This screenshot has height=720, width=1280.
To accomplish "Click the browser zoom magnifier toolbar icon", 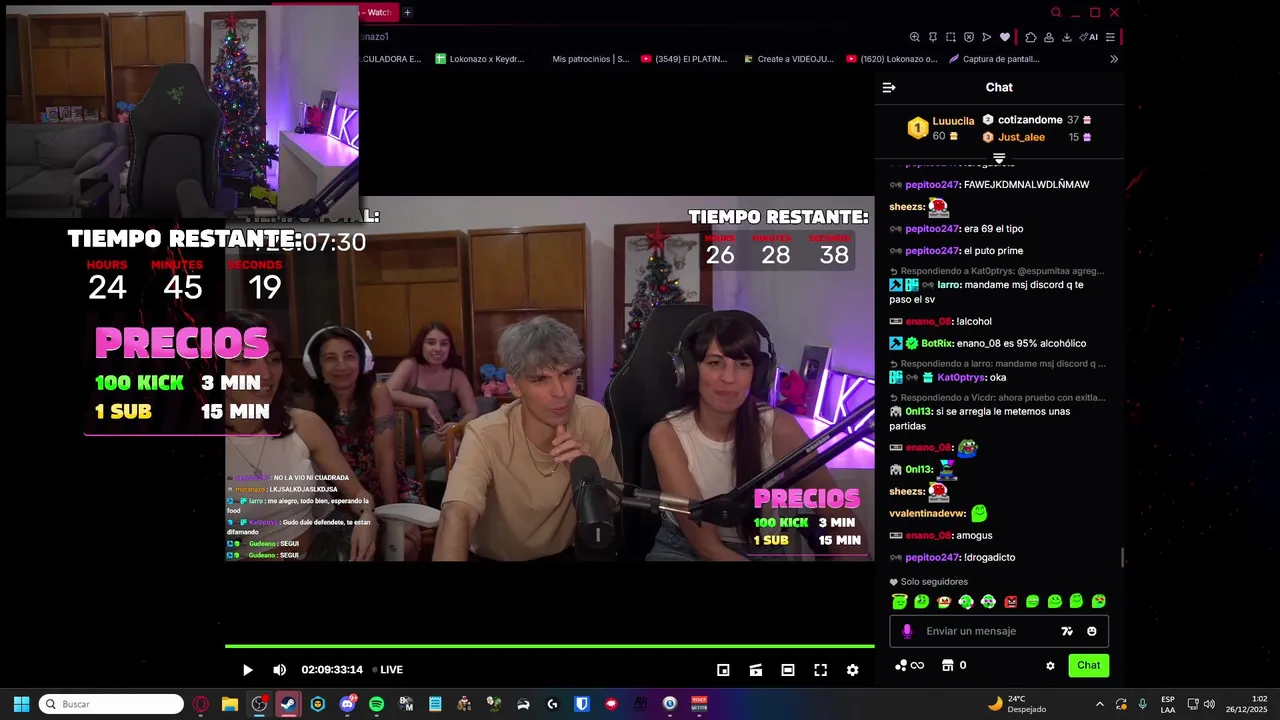I will (x=914, y=37).
